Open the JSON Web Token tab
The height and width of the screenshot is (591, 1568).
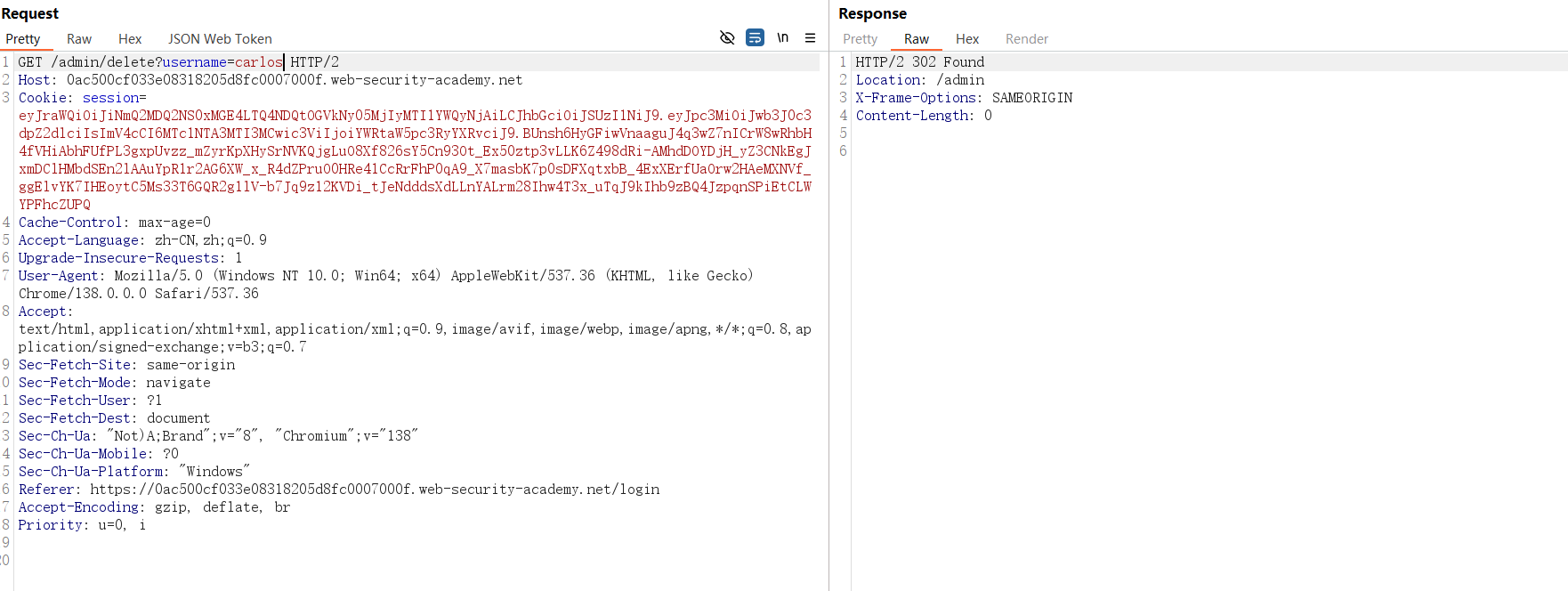click(x=220, y=39)
